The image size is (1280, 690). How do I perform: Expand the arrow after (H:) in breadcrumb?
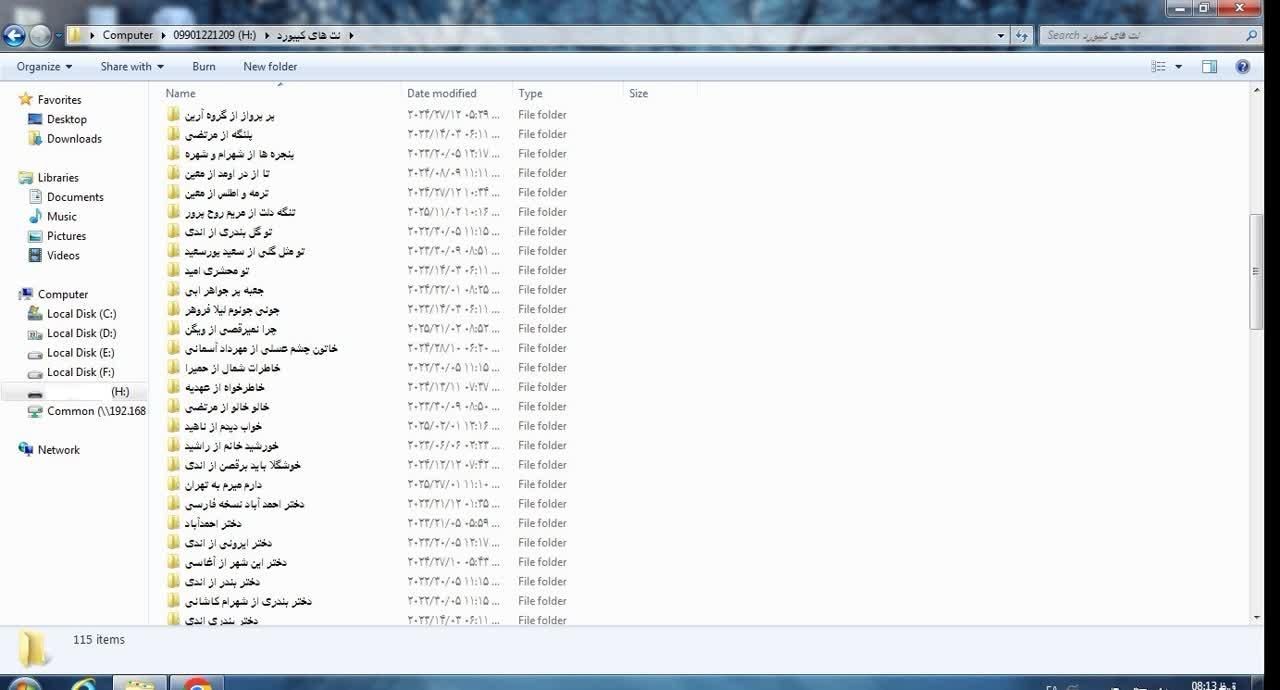[266, 35]
